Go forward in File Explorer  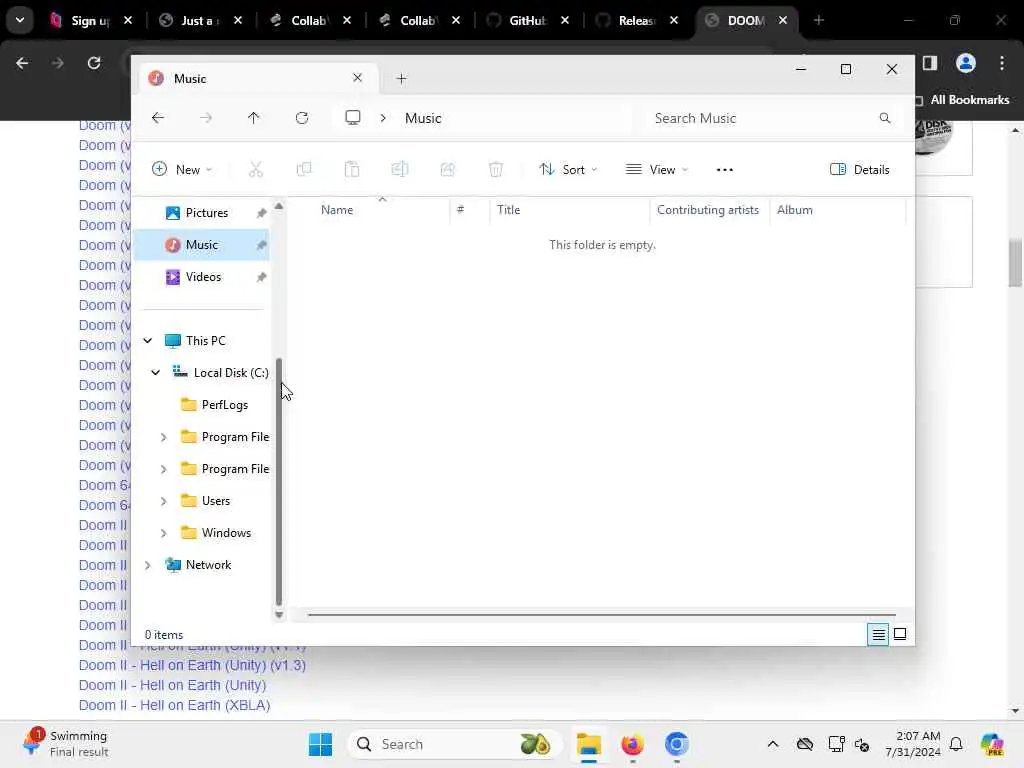(x=206, y=118)
